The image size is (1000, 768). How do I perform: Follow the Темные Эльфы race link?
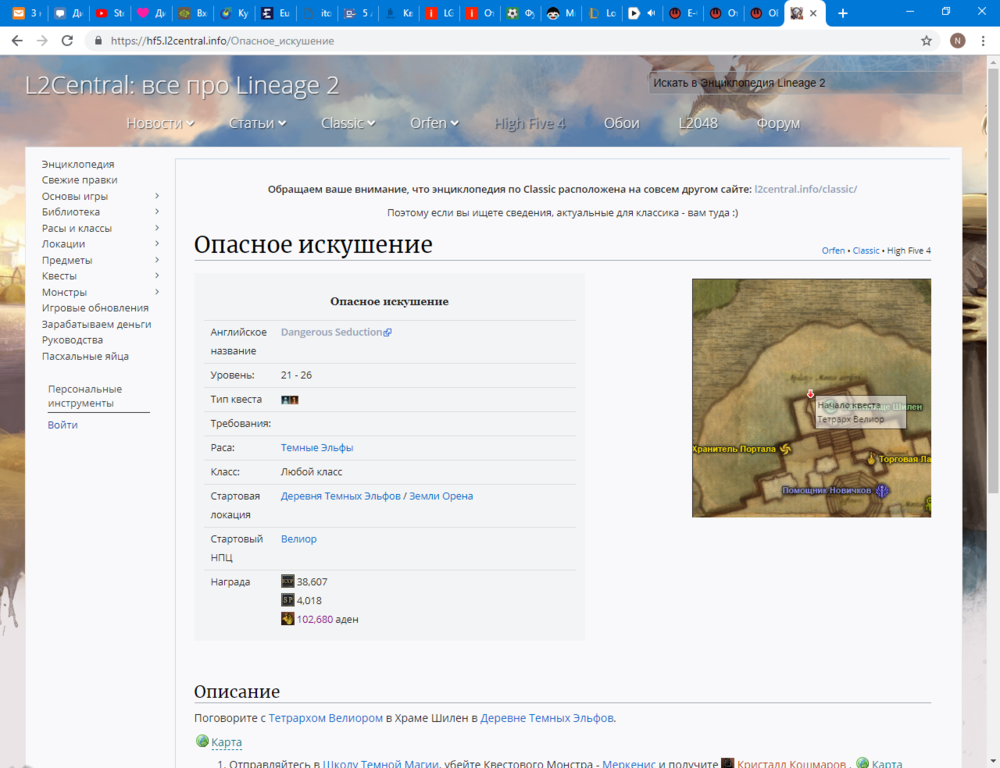317,448
